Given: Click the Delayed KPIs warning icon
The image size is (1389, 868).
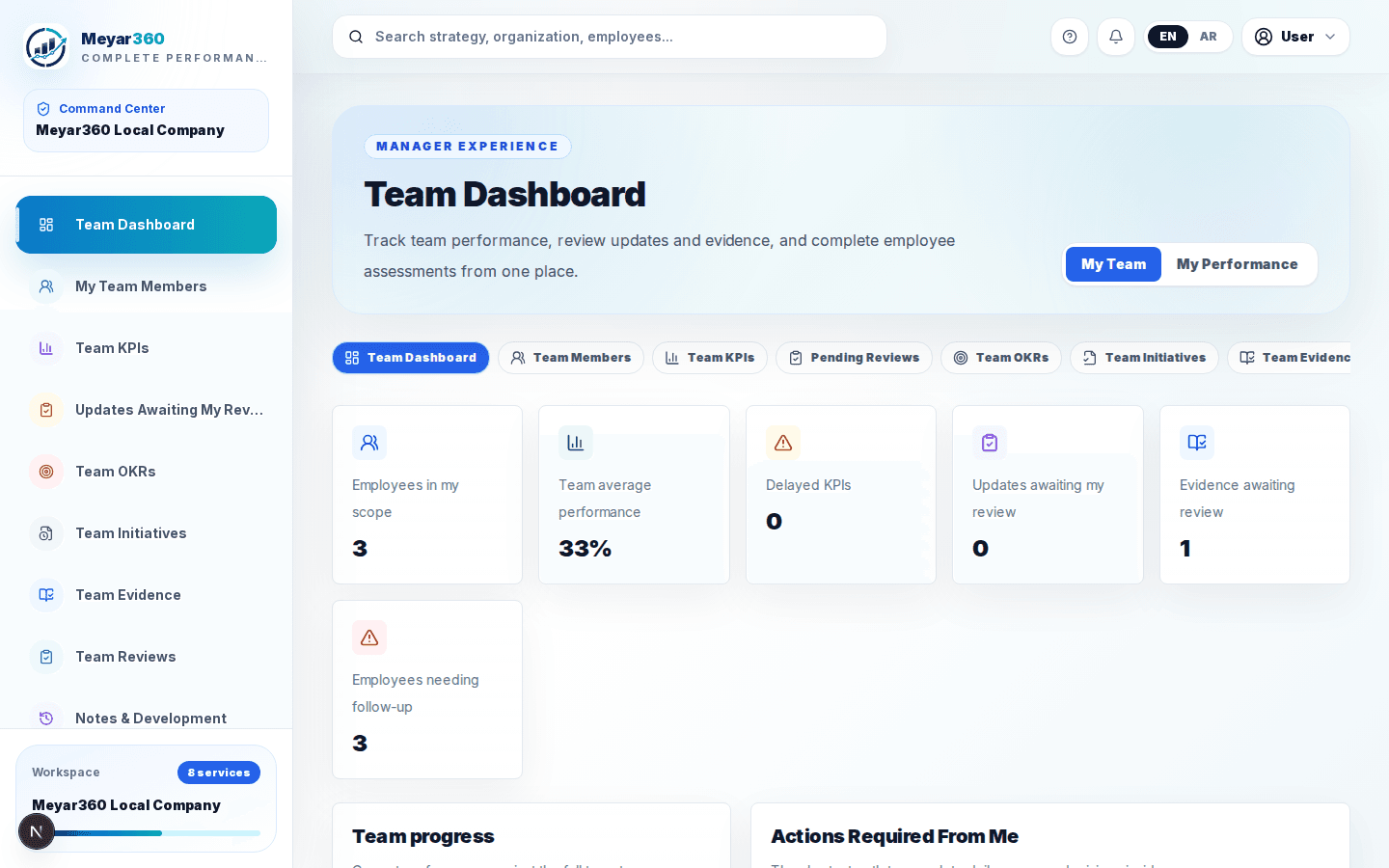Looking at the screenshot, I should (x=783, y=443).
